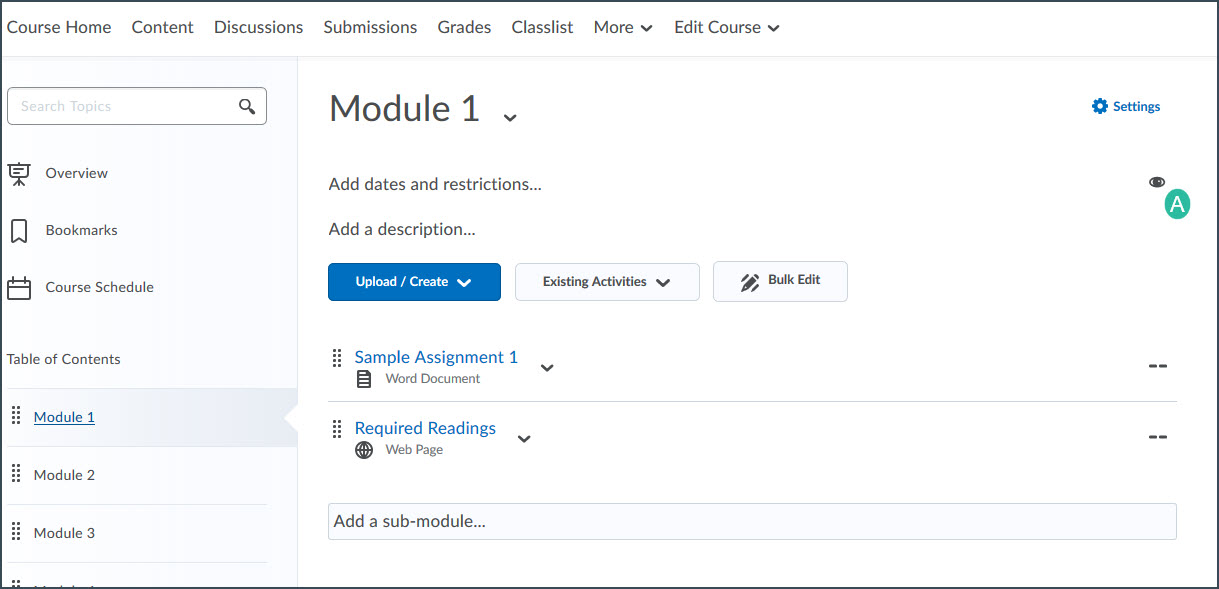Expand the Existing Activities dropdown
The width and height of the screenshot is (1219, 589).
(x=606, y=281)
